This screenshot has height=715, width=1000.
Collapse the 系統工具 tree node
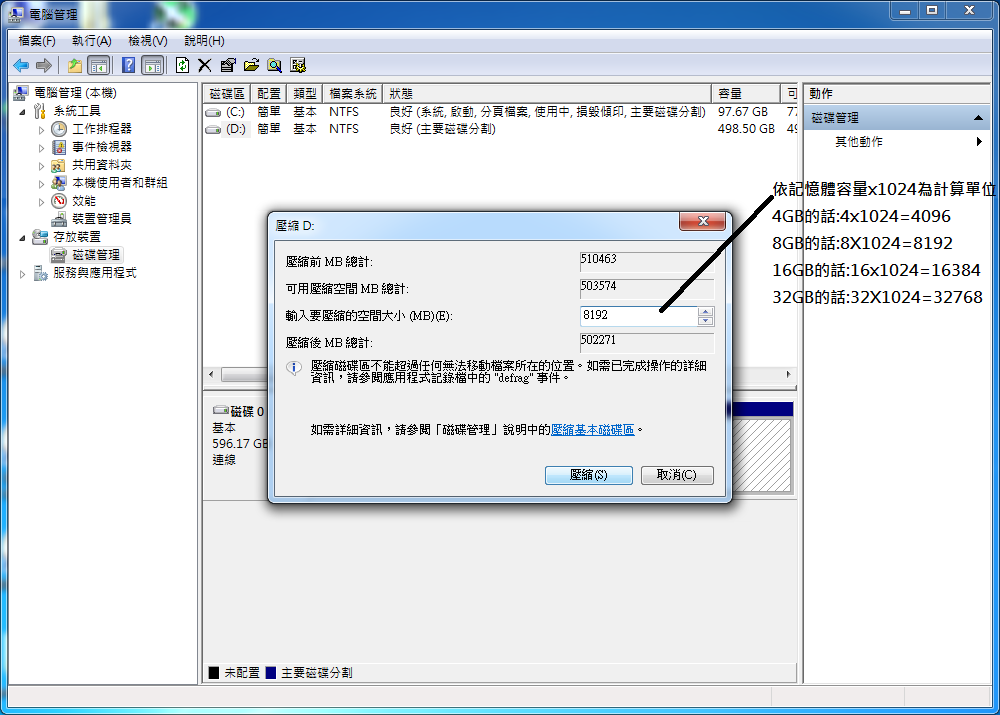22,112
